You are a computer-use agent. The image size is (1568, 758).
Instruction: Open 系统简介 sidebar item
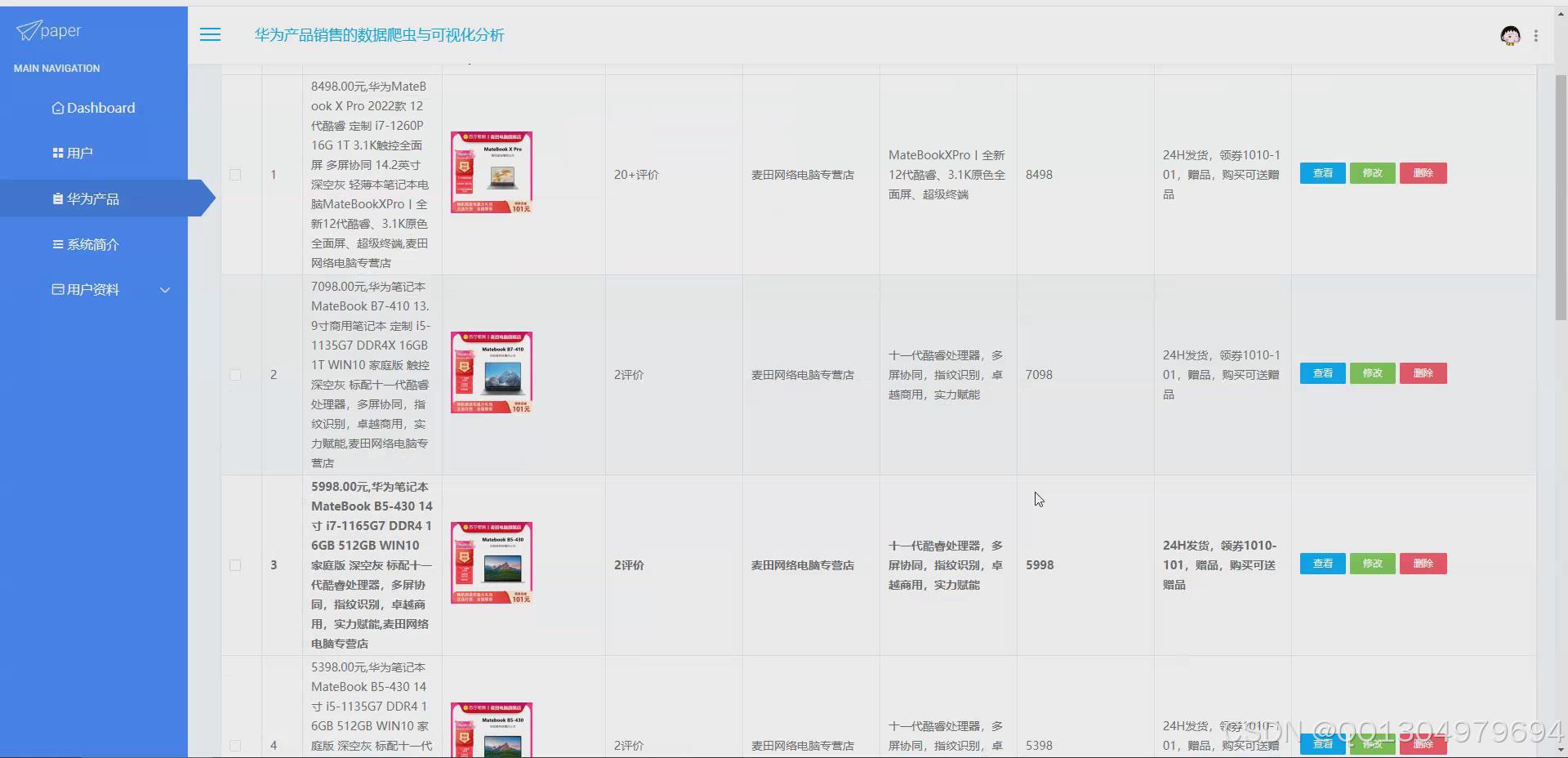click(x=86, y=244)
